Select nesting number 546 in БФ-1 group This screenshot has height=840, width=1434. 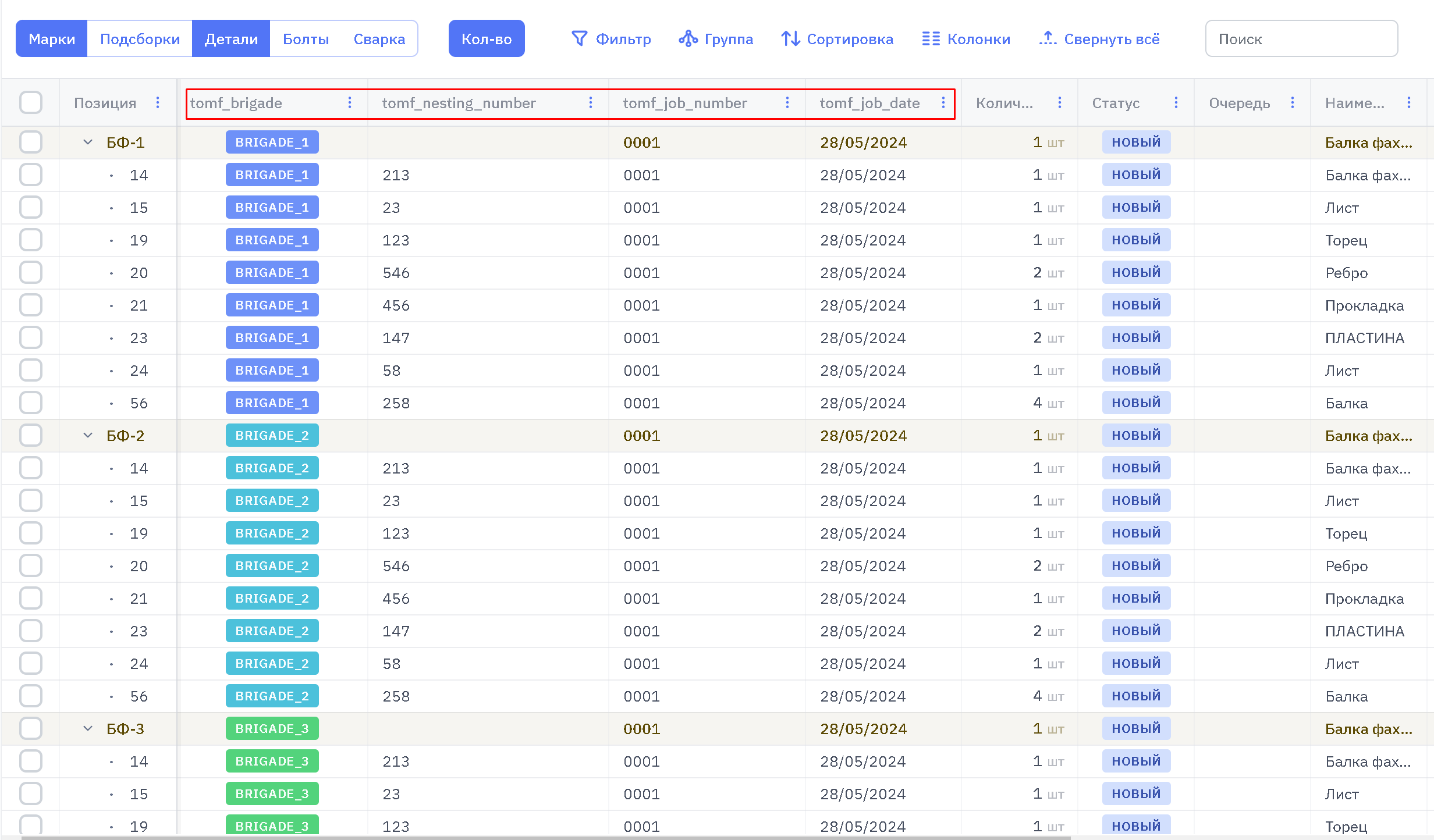click(396, 272)
